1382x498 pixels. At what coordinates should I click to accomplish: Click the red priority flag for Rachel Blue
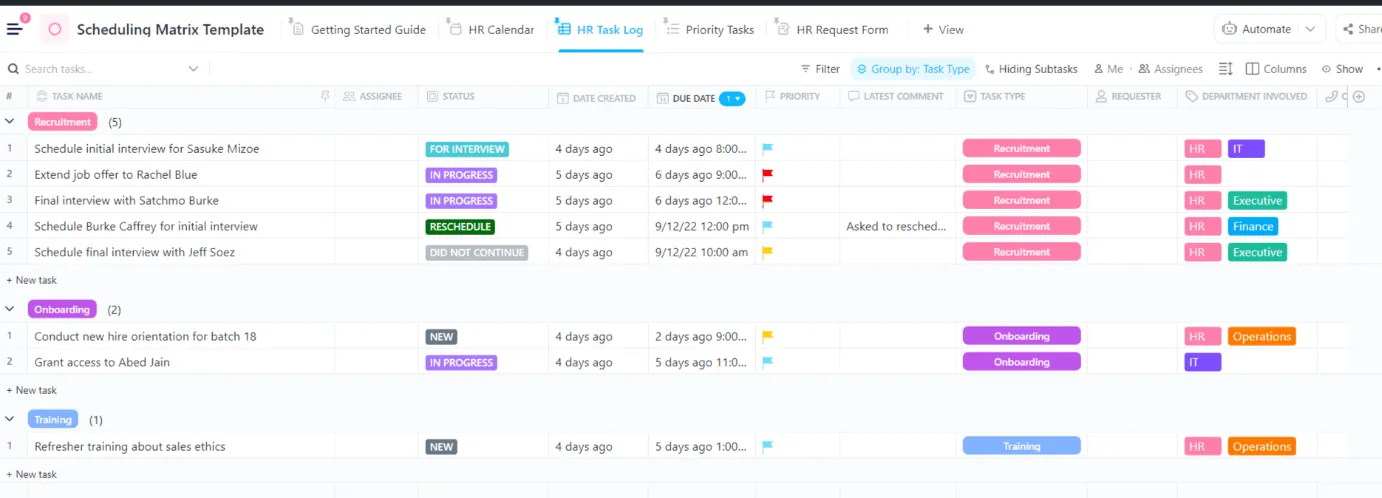[768, 175]
